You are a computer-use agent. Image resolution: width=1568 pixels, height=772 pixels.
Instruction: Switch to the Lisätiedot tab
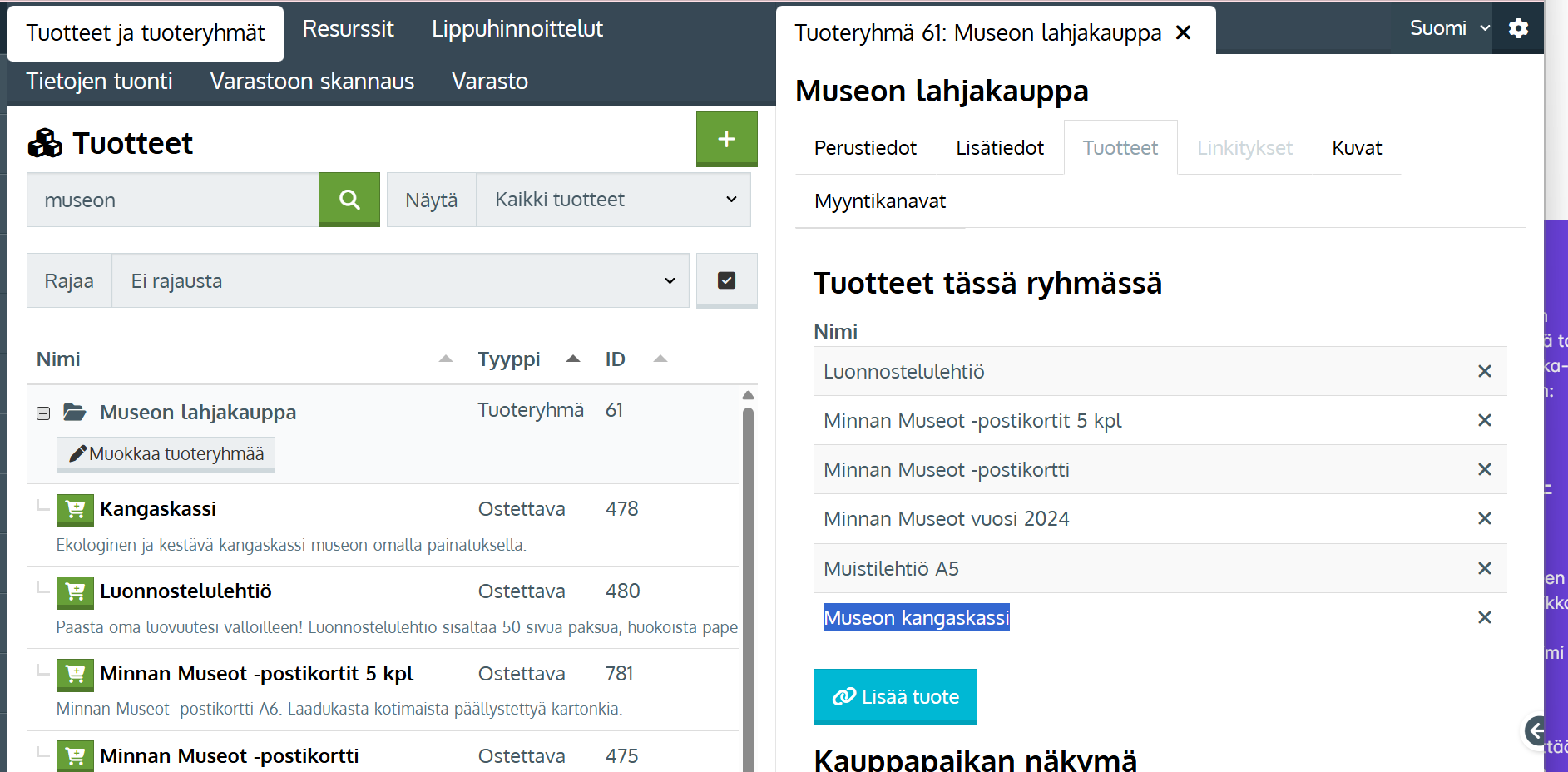1000,147
